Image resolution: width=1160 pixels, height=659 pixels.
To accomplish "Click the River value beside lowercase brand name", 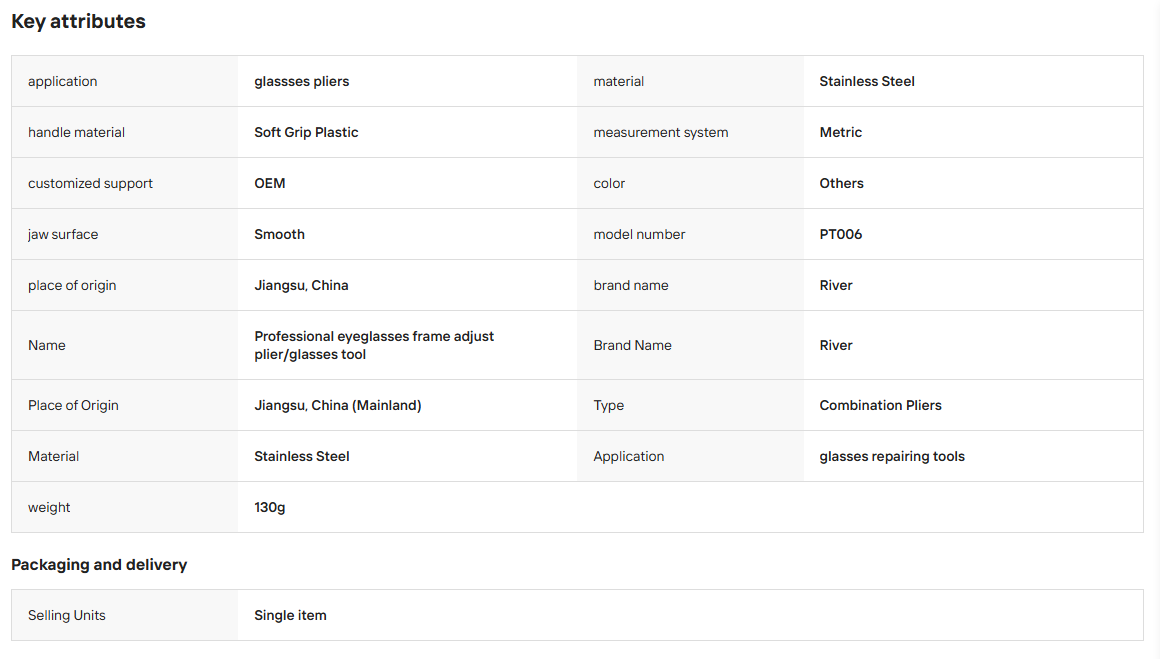I will [x=835, y=285].
